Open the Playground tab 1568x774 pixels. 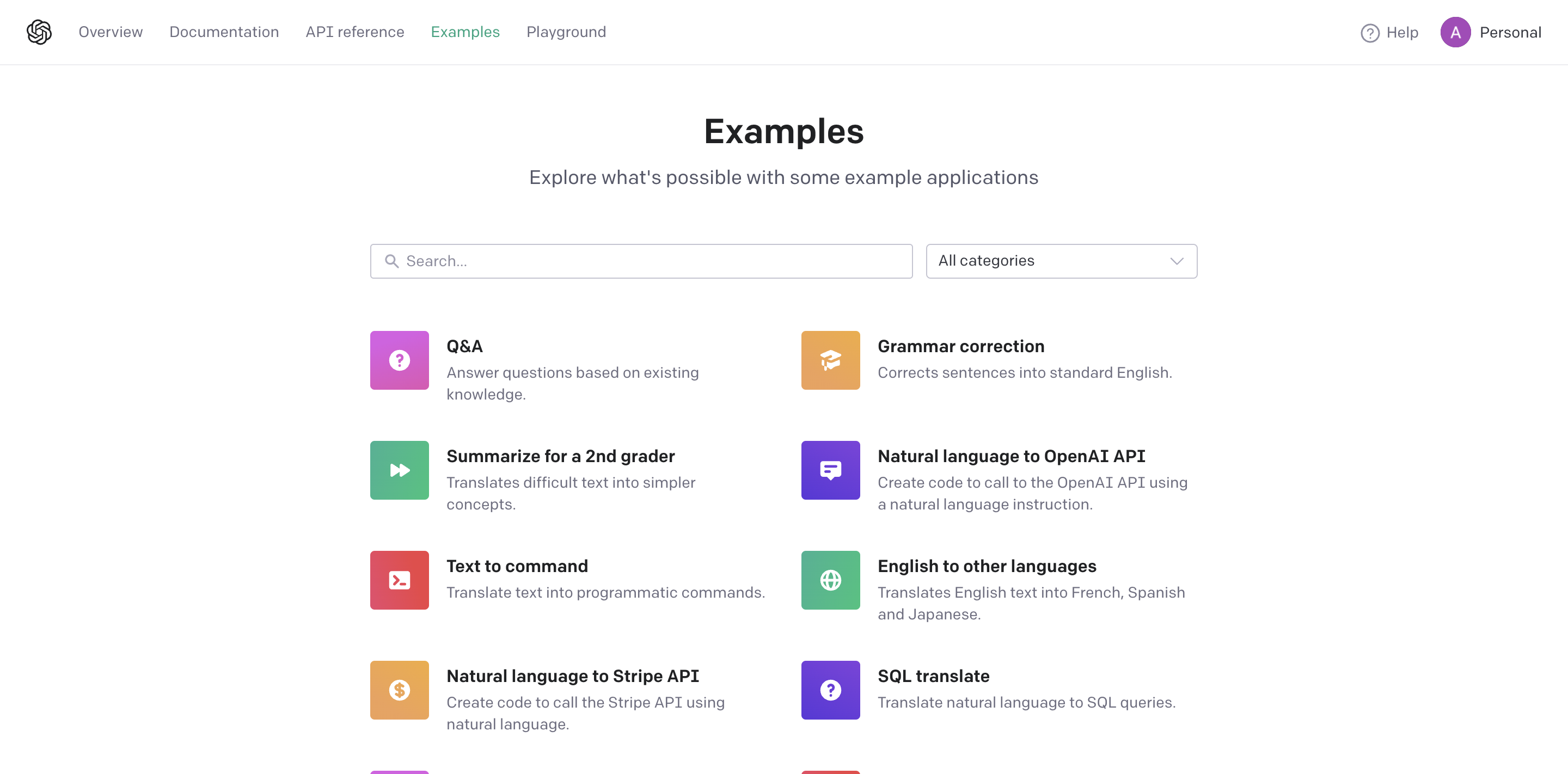pyautogui.click(x=566, y=32)
